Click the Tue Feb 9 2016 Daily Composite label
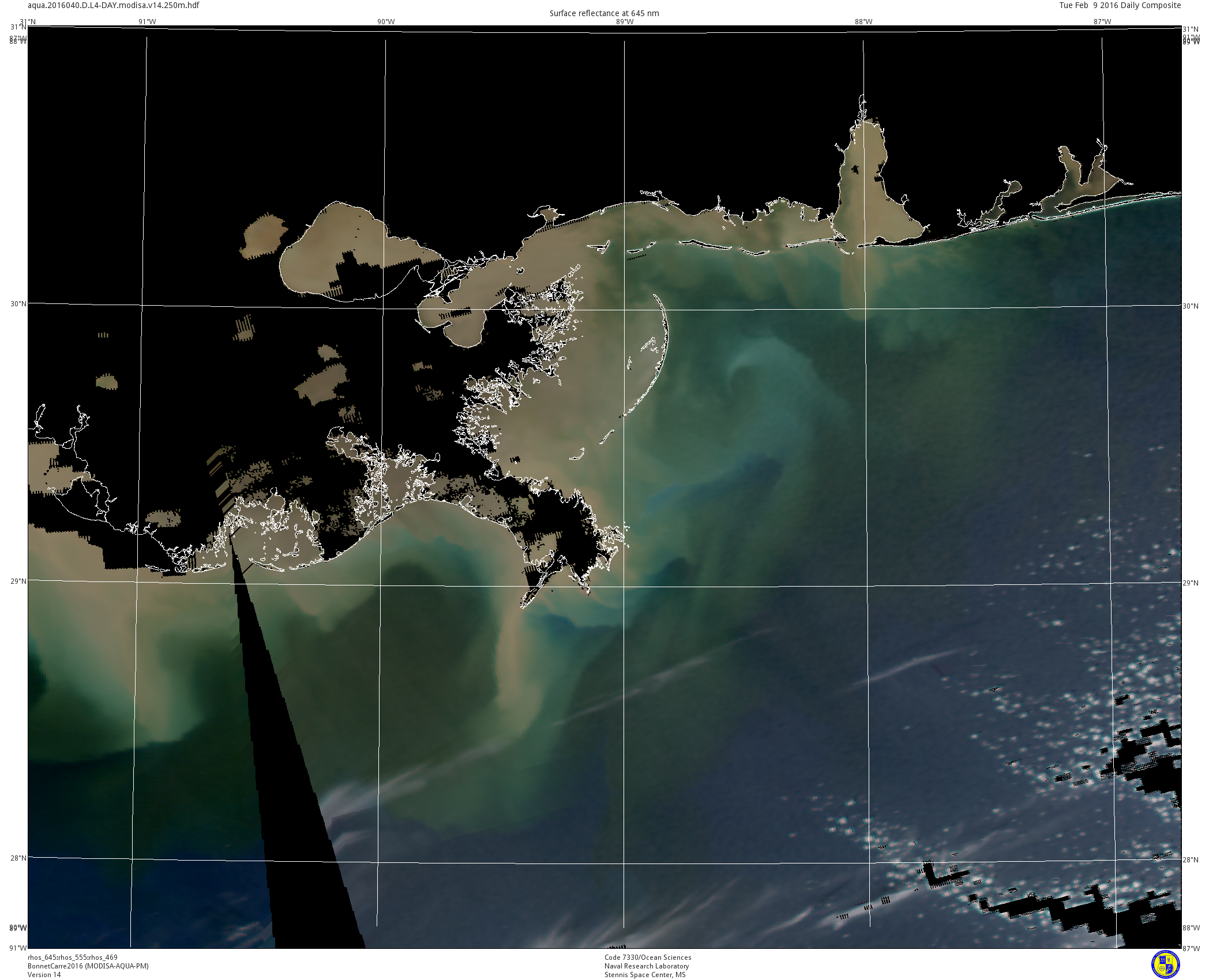This screenshot has width=1209, height=980. tap(1120, 5)
